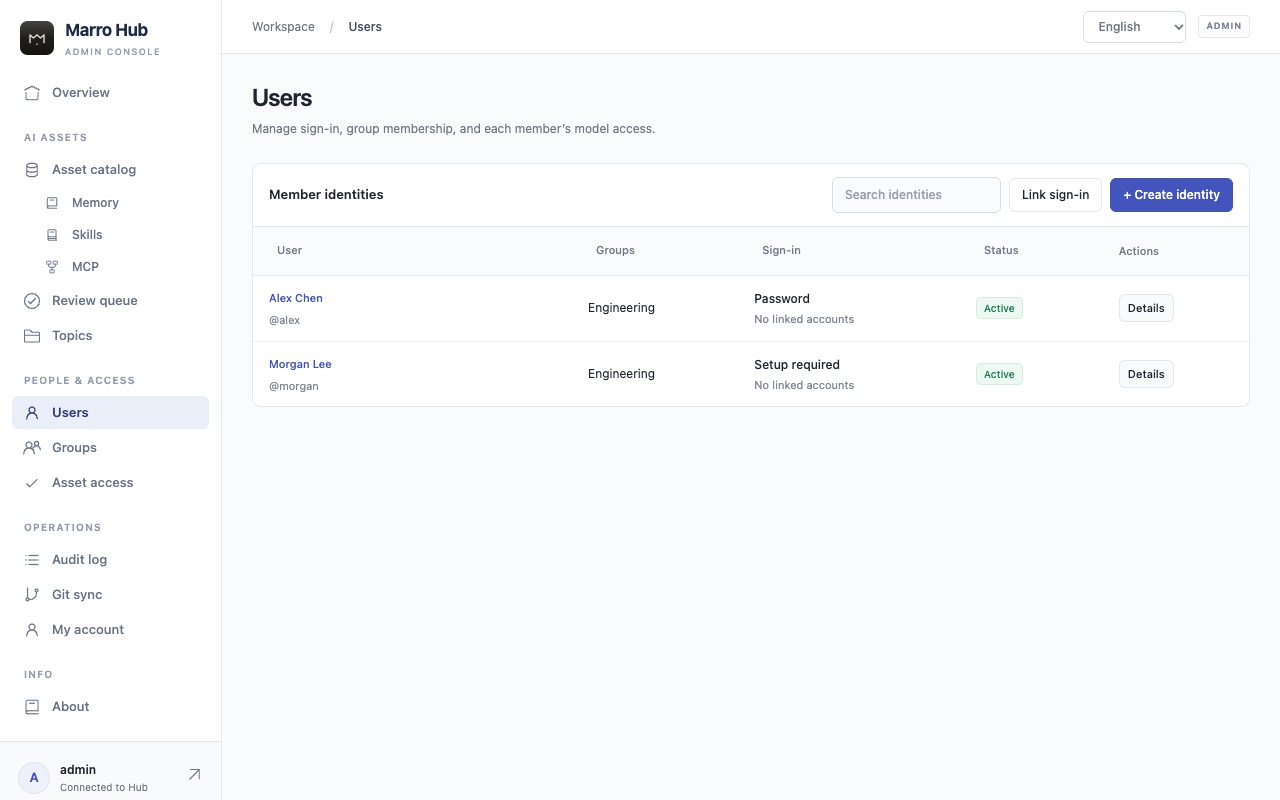Click the Topics folder icon
This screenshot has height=800, width=1280.
[32, 336]
